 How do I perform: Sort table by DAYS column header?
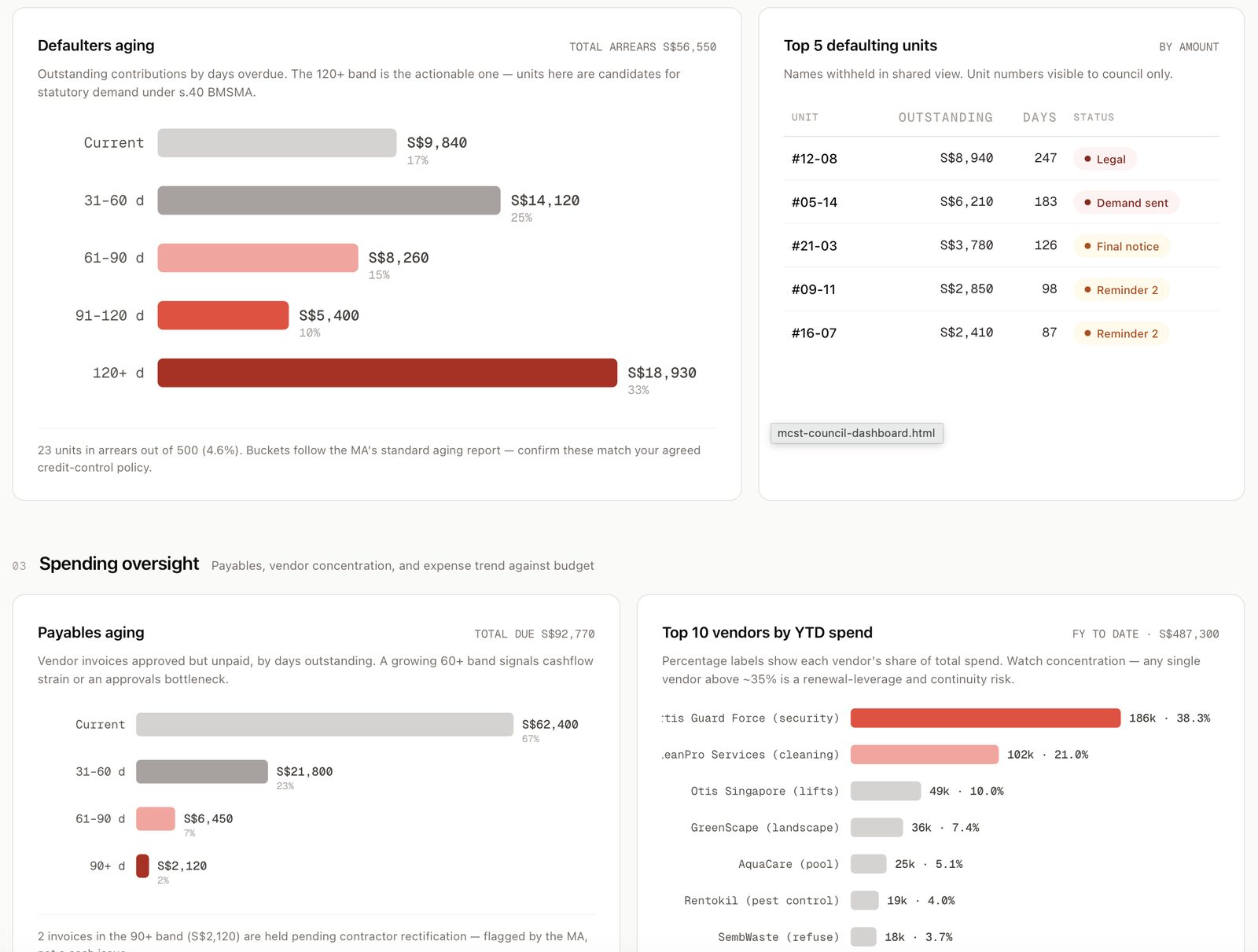tap(1039, 117)
